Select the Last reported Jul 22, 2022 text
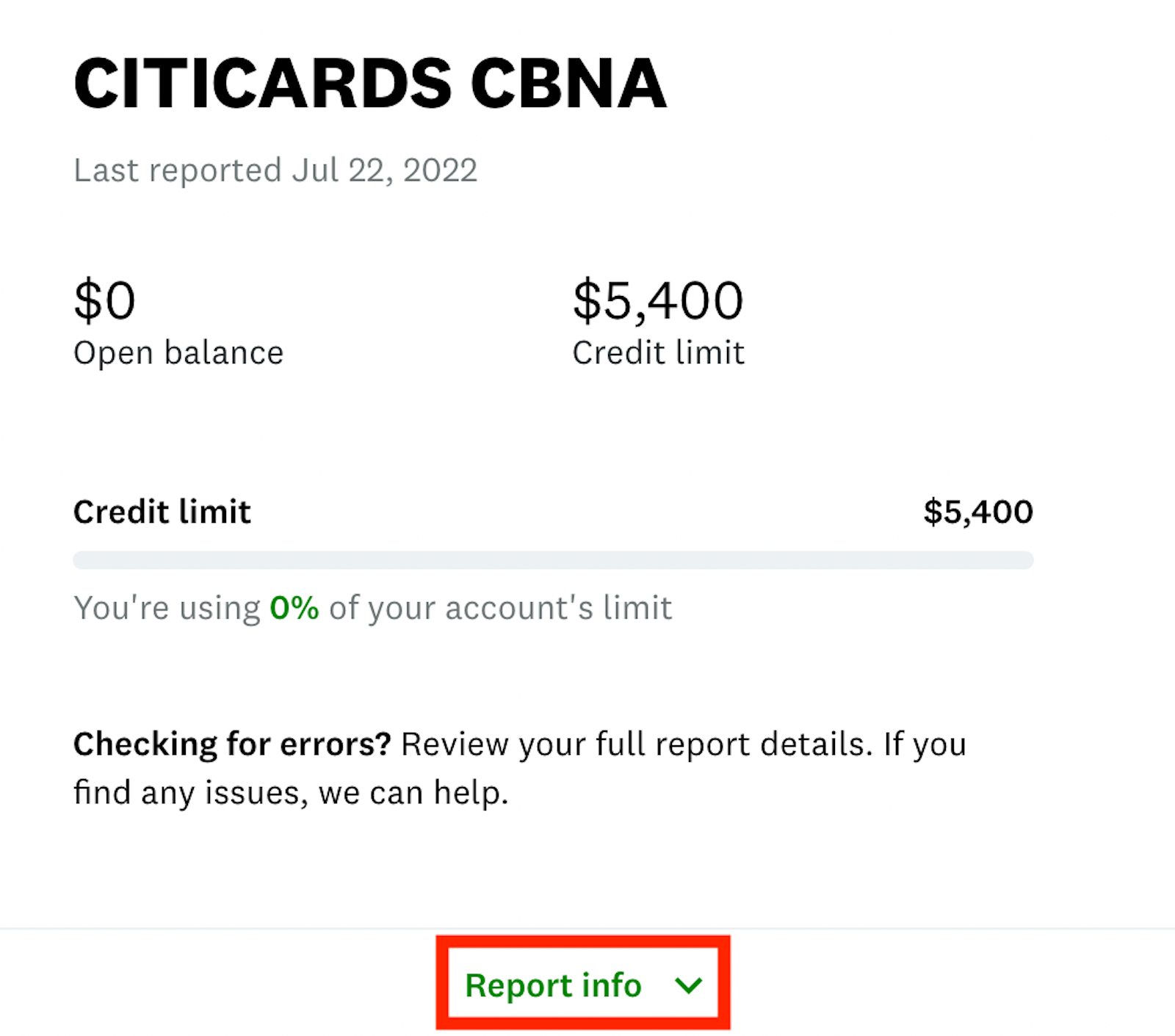Viewport: 1175px width, 1036px height. [275, 170]
